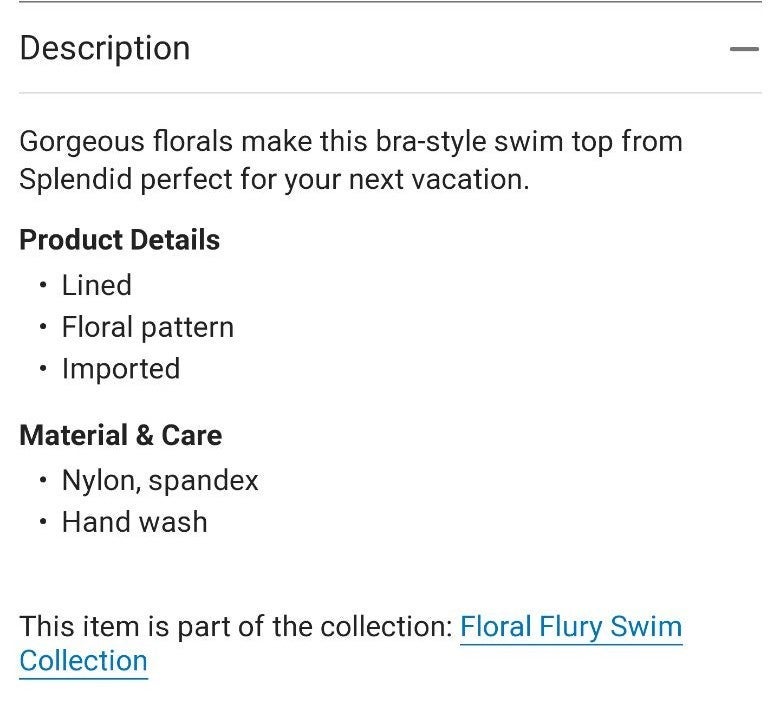The width and height of the screenshot is (780, 710).
Task: Click the bullet dot beside Lined
Action: 43,285
